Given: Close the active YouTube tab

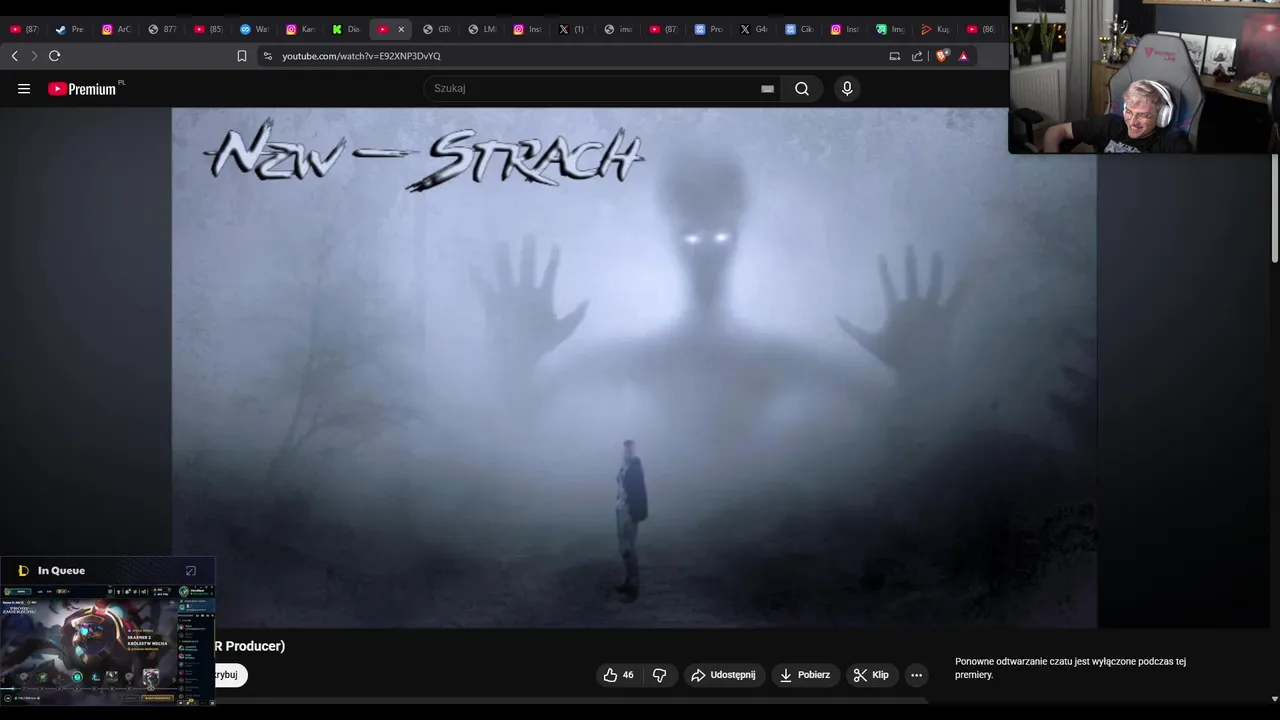Looking at the screenshot, I should [401, 29].
